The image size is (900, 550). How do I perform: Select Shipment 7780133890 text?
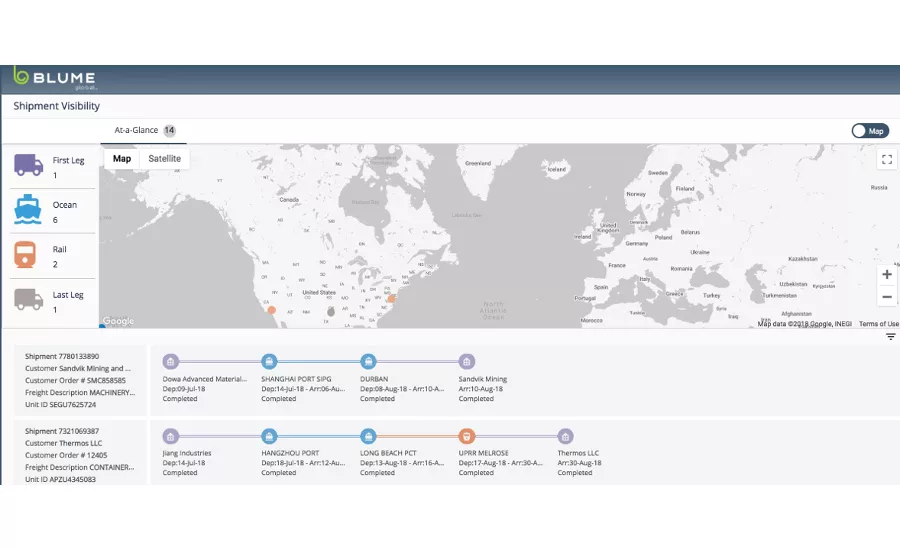click(61, 357)
